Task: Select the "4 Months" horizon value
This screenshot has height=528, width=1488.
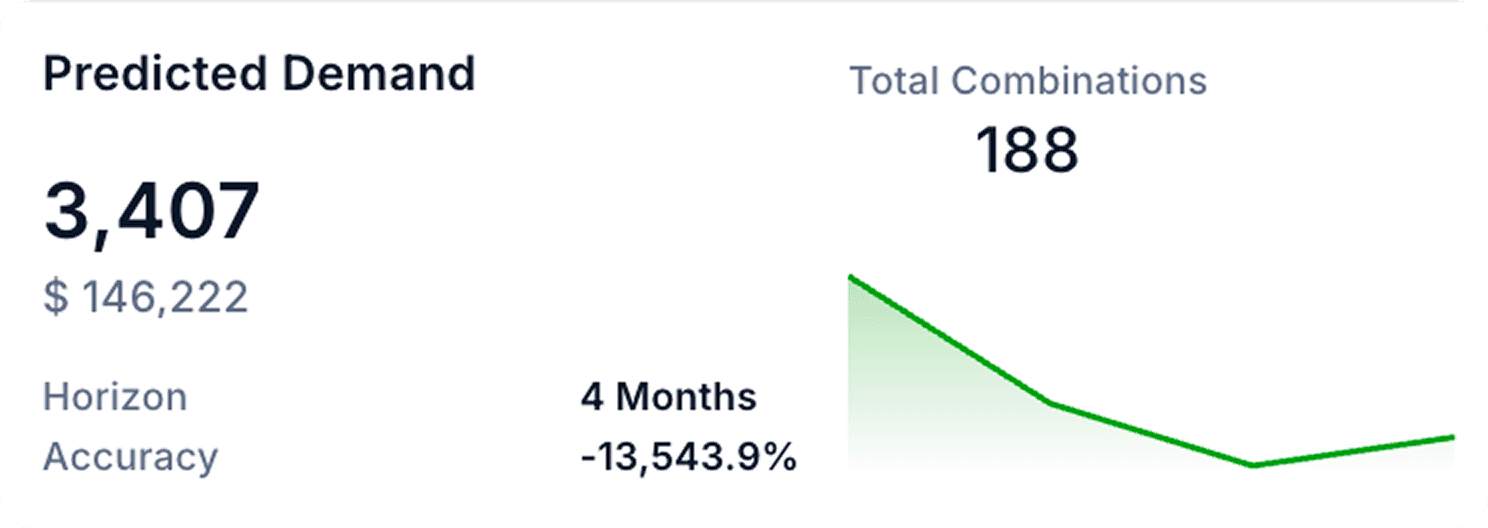Action: pyautogui.click(x=668, y=397)
